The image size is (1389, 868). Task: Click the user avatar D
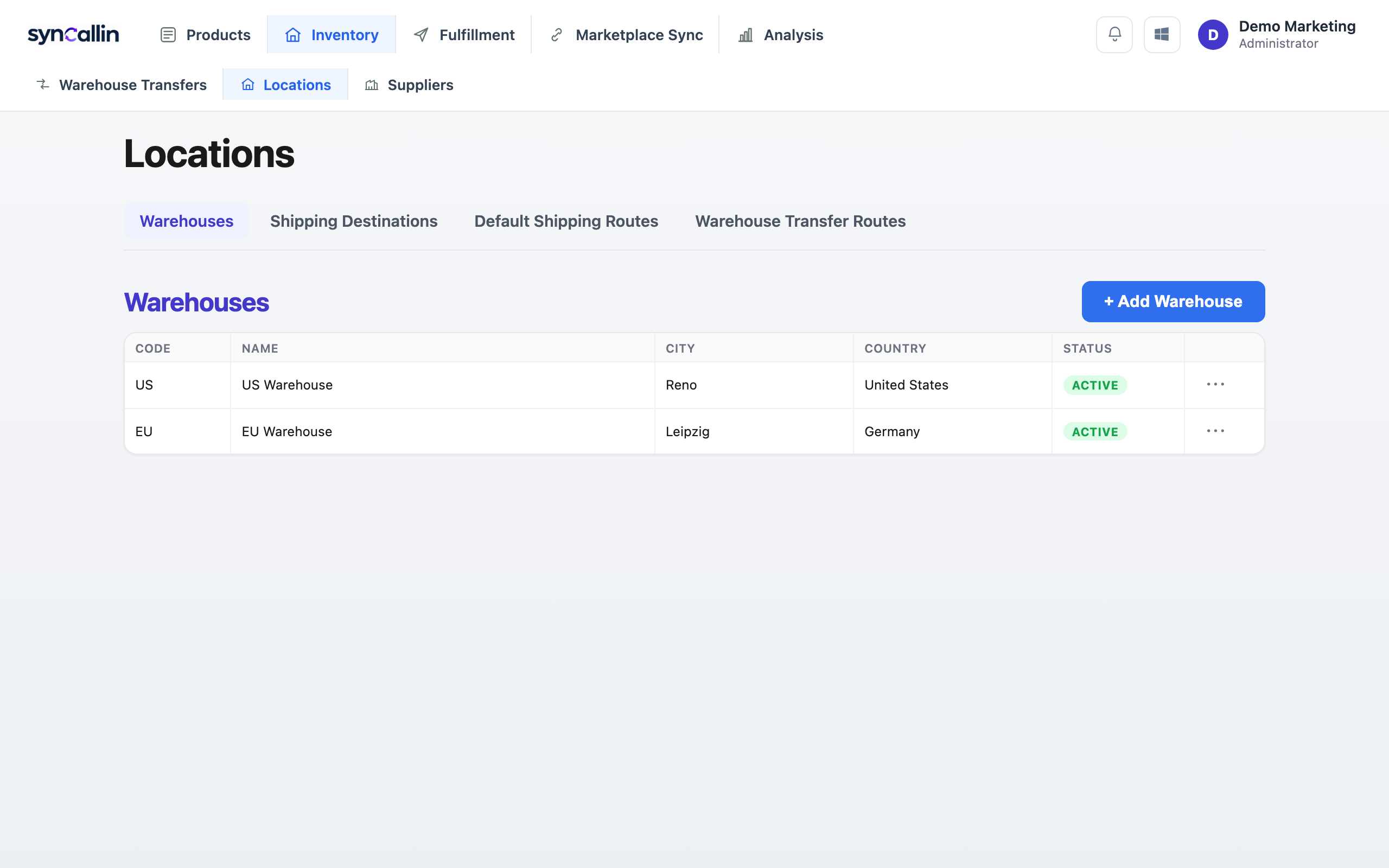tap(1213, 34)
